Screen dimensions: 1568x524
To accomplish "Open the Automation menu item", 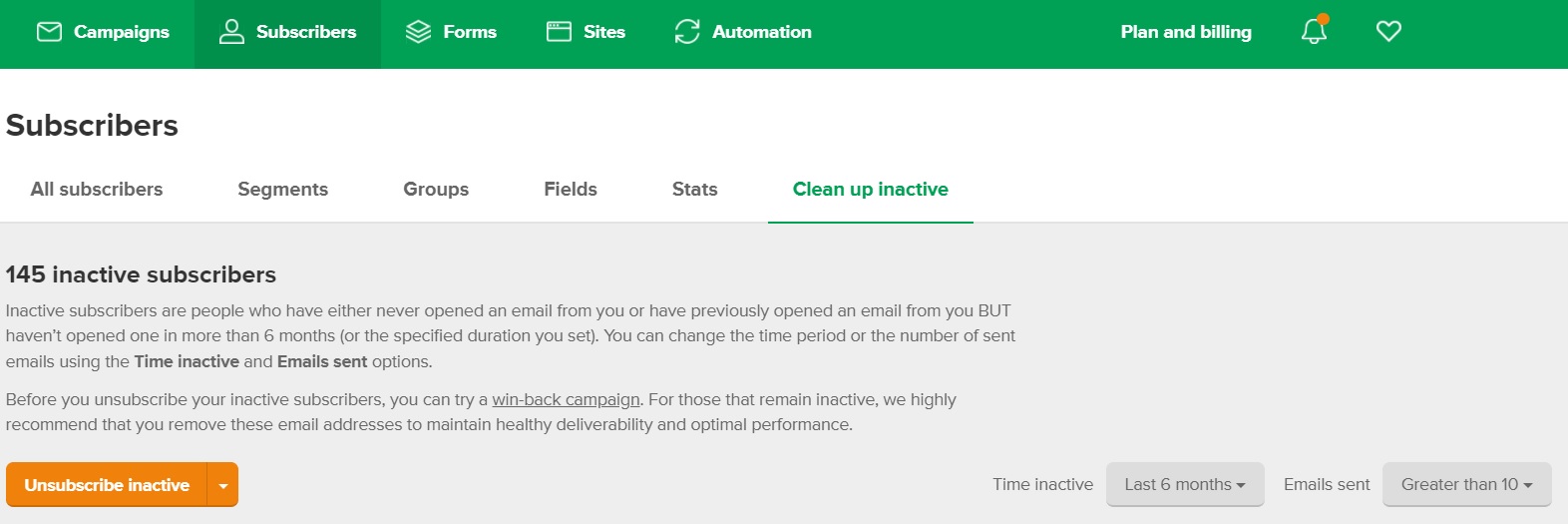I will coord(743,32).
